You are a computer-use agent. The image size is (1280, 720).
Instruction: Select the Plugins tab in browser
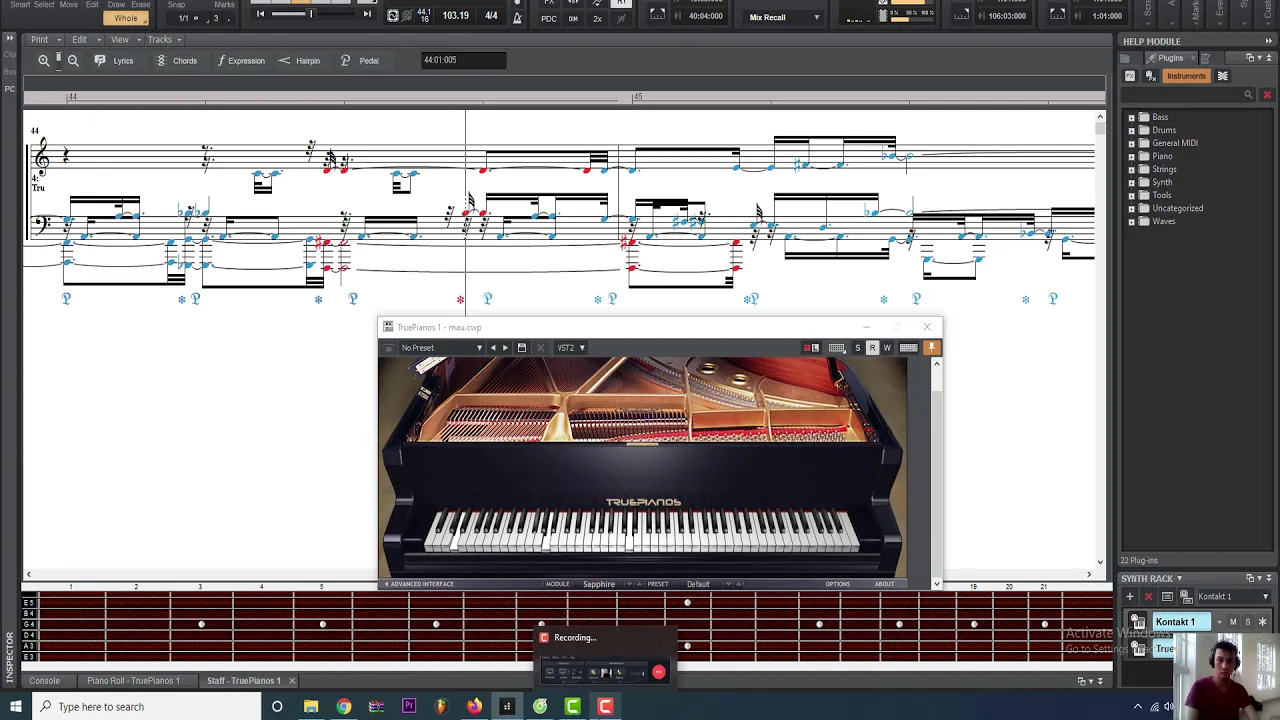1170,58
